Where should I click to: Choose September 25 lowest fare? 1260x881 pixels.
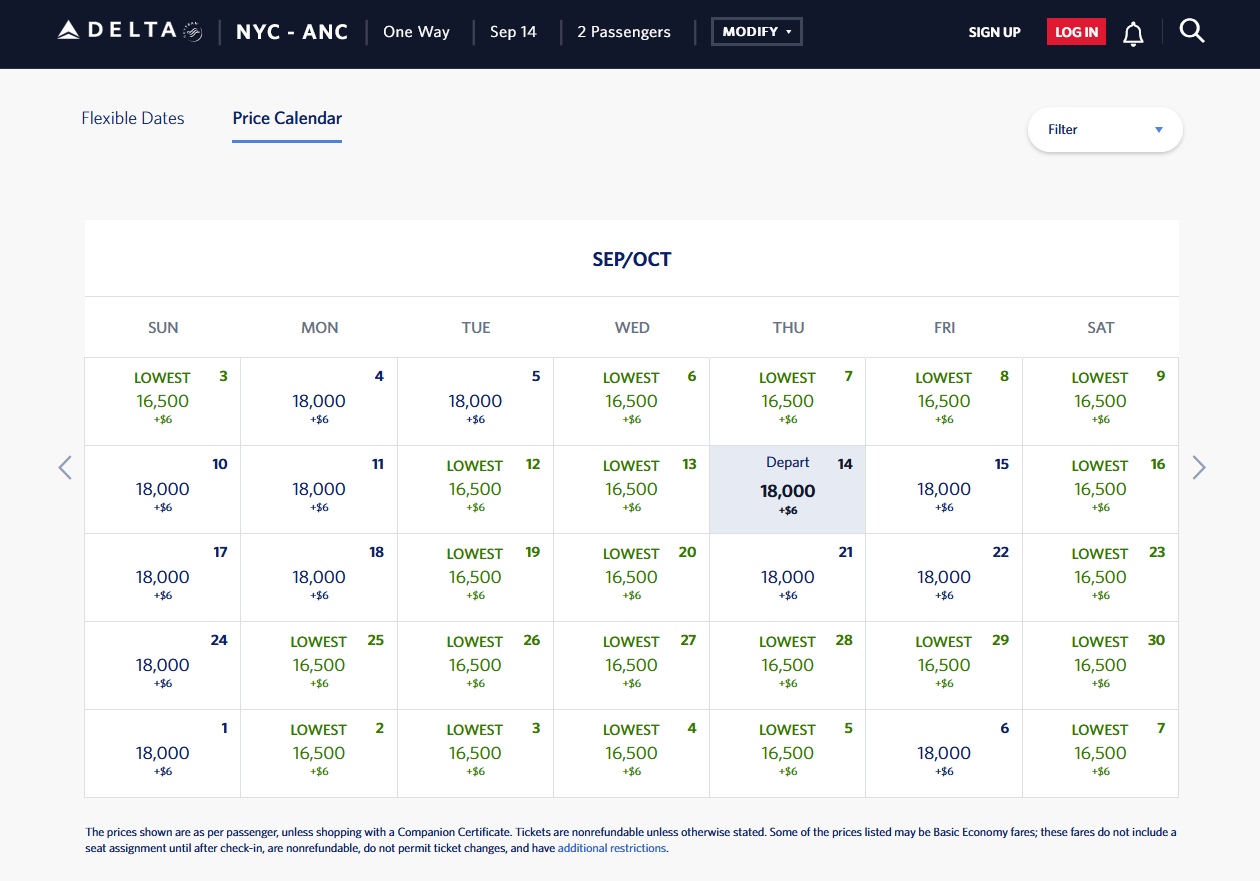coord(319,666)
